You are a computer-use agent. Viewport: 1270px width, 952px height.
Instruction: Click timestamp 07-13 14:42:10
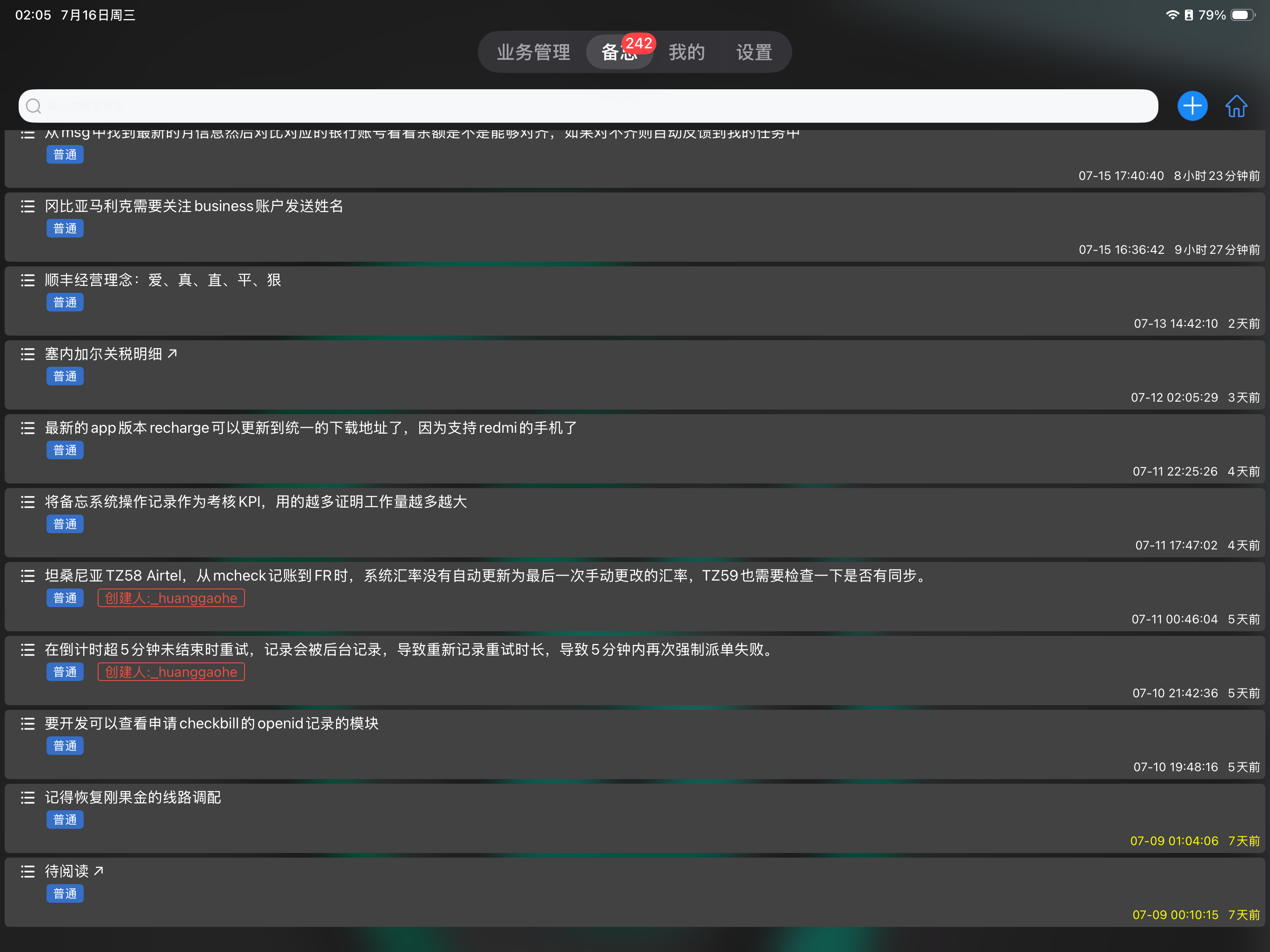point(1176,324)
